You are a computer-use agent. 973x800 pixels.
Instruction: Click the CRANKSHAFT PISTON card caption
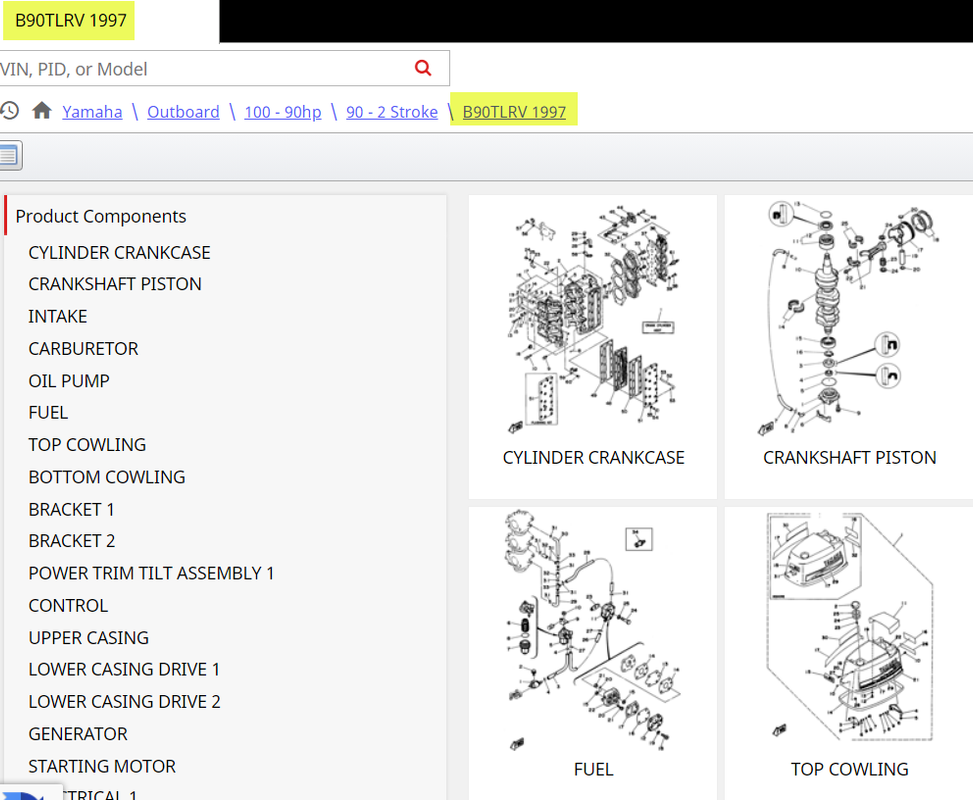pos(850,457)
